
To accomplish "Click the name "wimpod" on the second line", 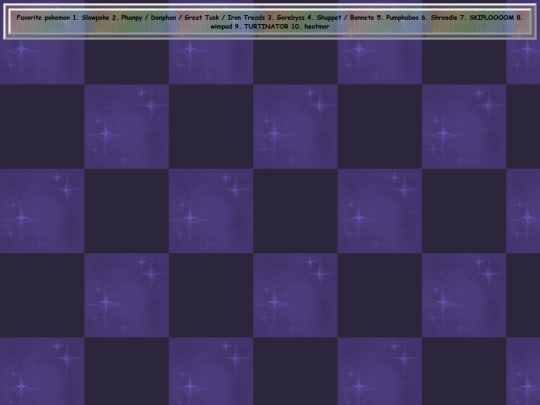I will pyautogui.click(x=221, y=27).
